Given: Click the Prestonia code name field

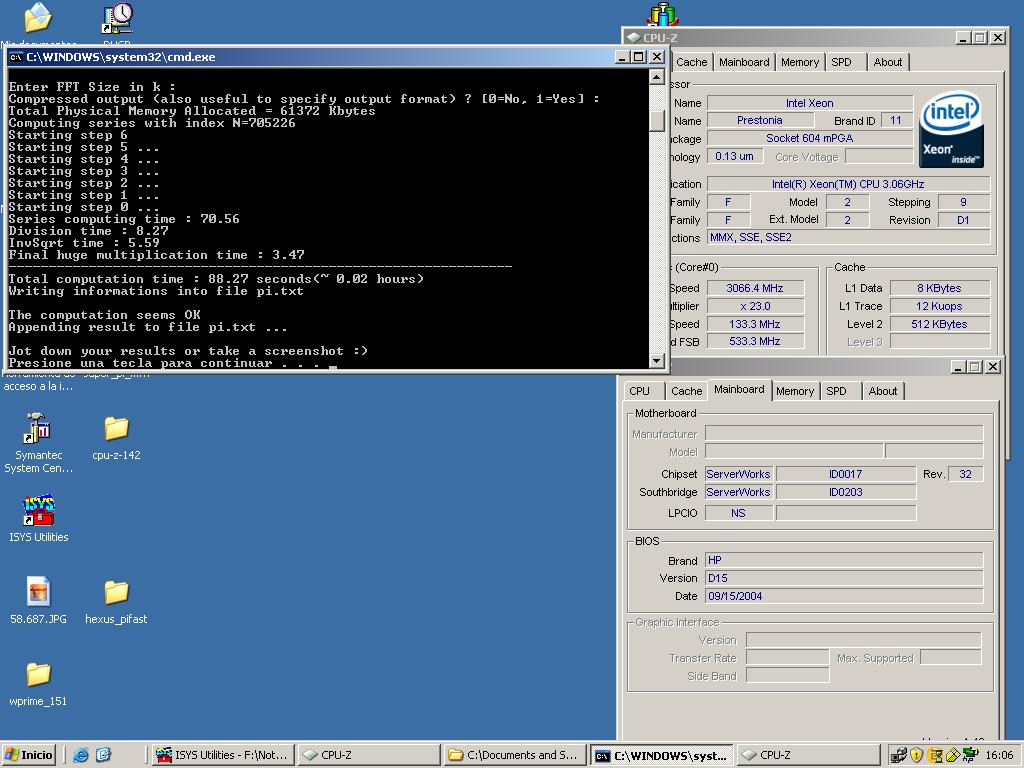Looking at the screenshot, I should (x=760, y=120).
